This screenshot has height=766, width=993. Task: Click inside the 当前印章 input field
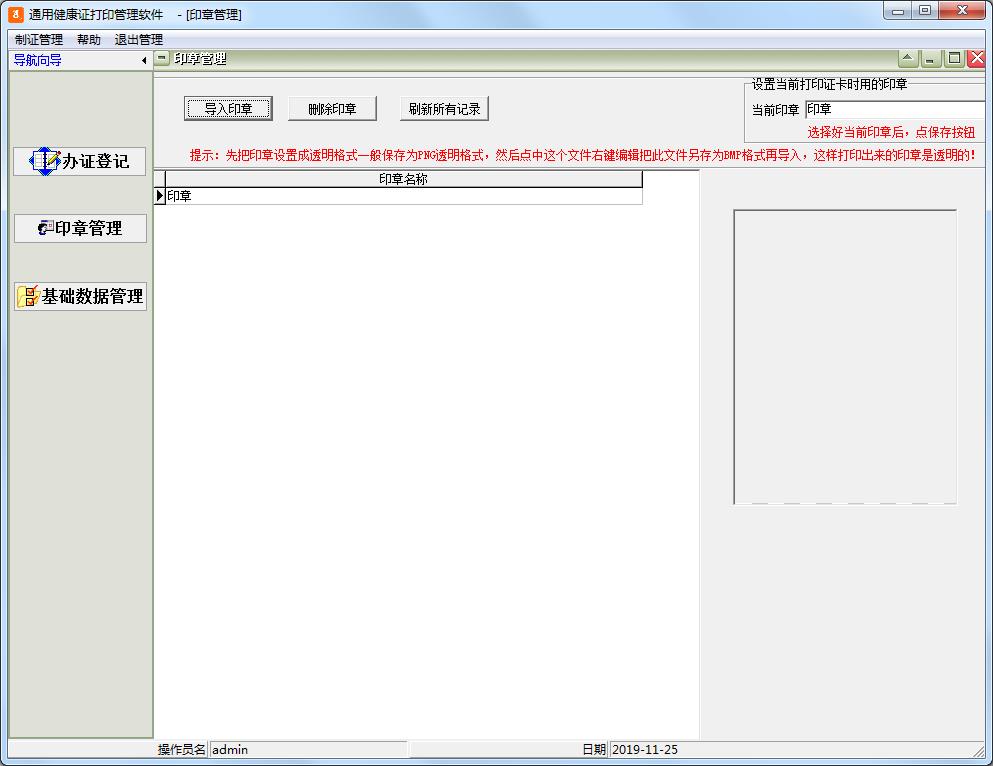[890, 108]
